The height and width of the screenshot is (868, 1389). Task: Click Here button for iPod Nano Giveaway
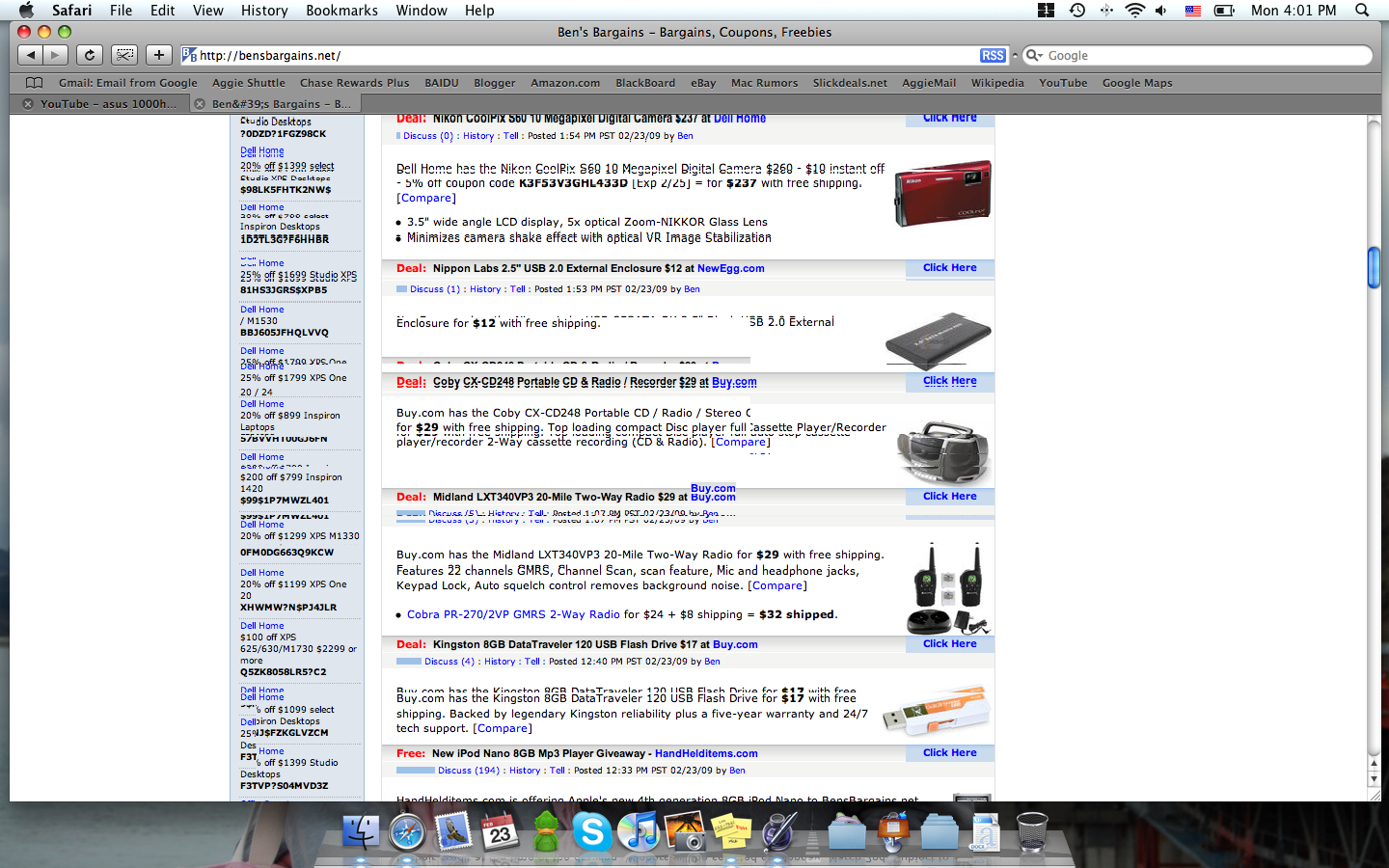pos(950,753)
